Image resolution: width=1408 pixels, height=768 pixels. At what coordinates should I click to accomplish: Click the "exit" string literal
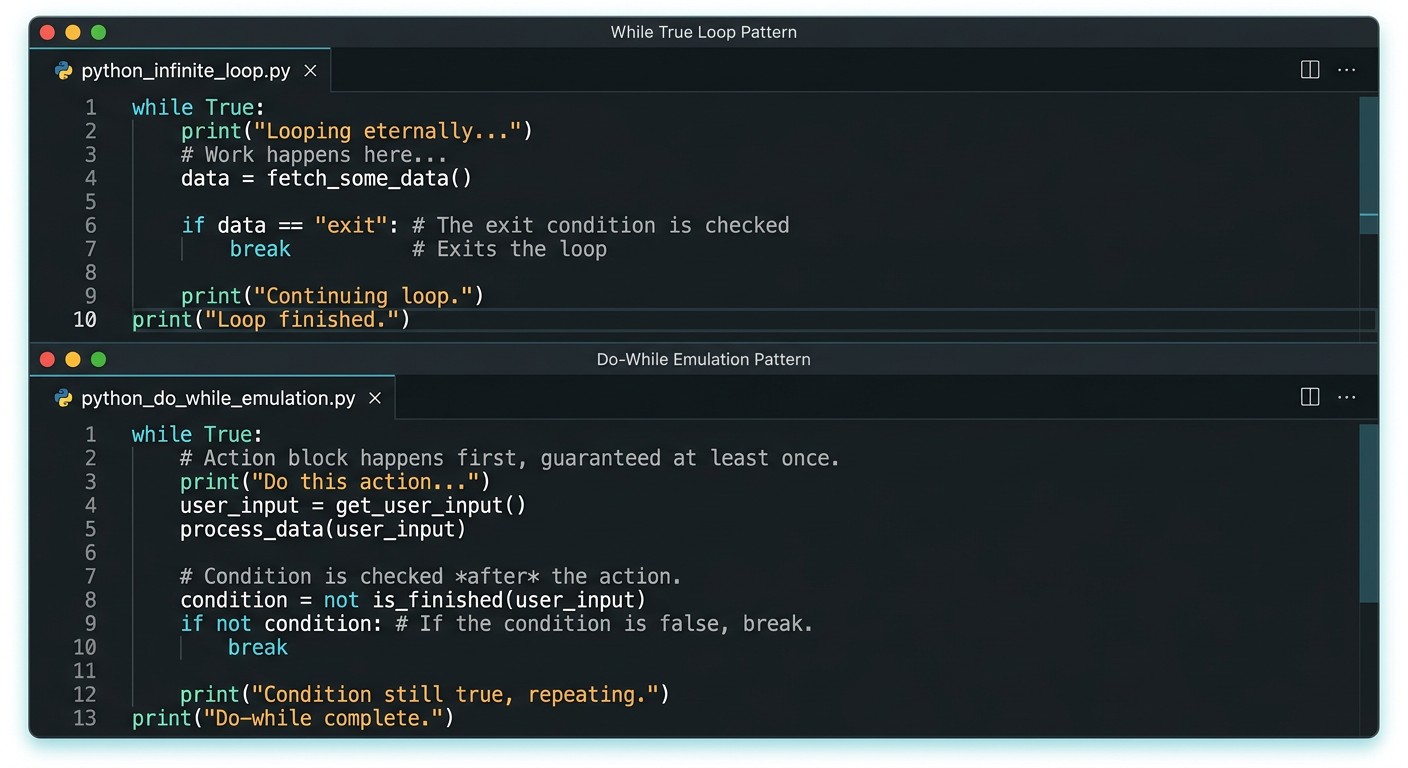[351, 226]
